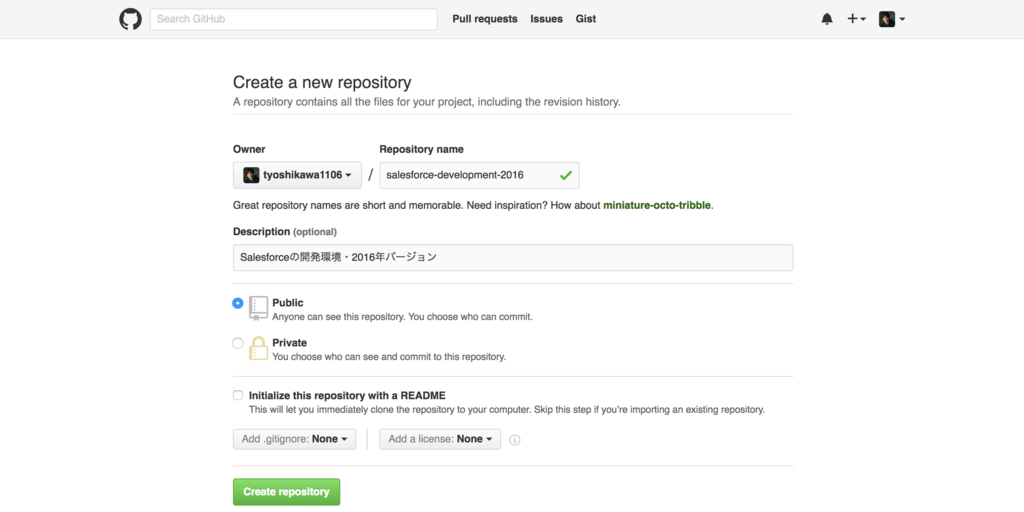
Task: Click the Create a new repository heading
Action: 322,82
